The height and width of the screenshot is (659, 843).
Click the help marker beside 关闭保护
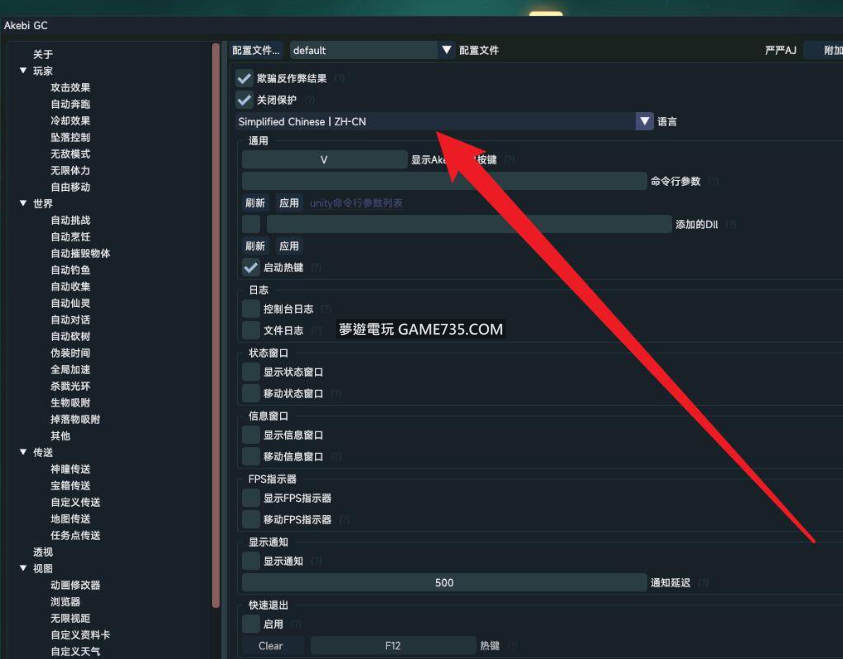(310, 100)
